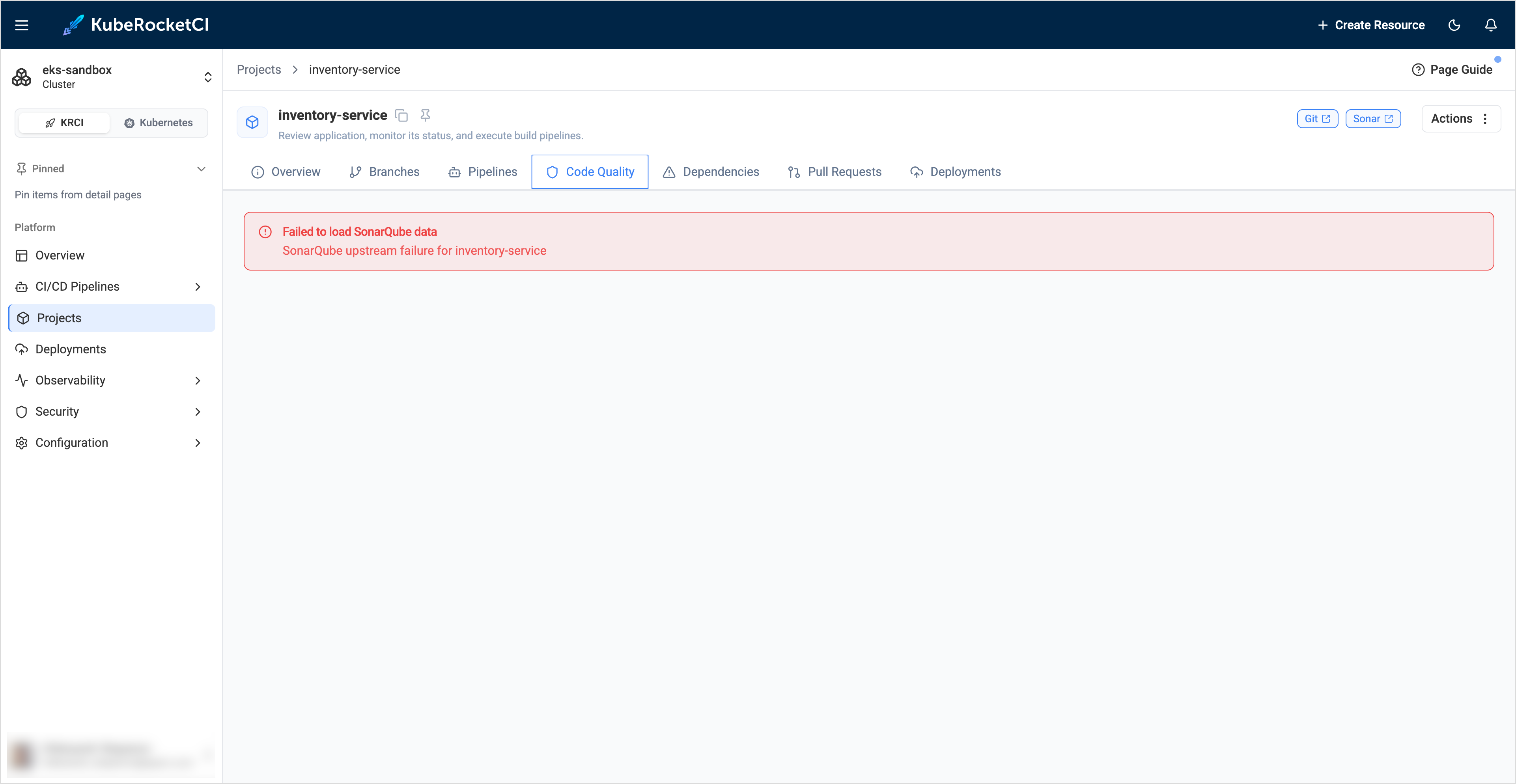Click the eks-sandbox cluster cubes icon
Screen dimensions: 1516x784
[22, 77]
